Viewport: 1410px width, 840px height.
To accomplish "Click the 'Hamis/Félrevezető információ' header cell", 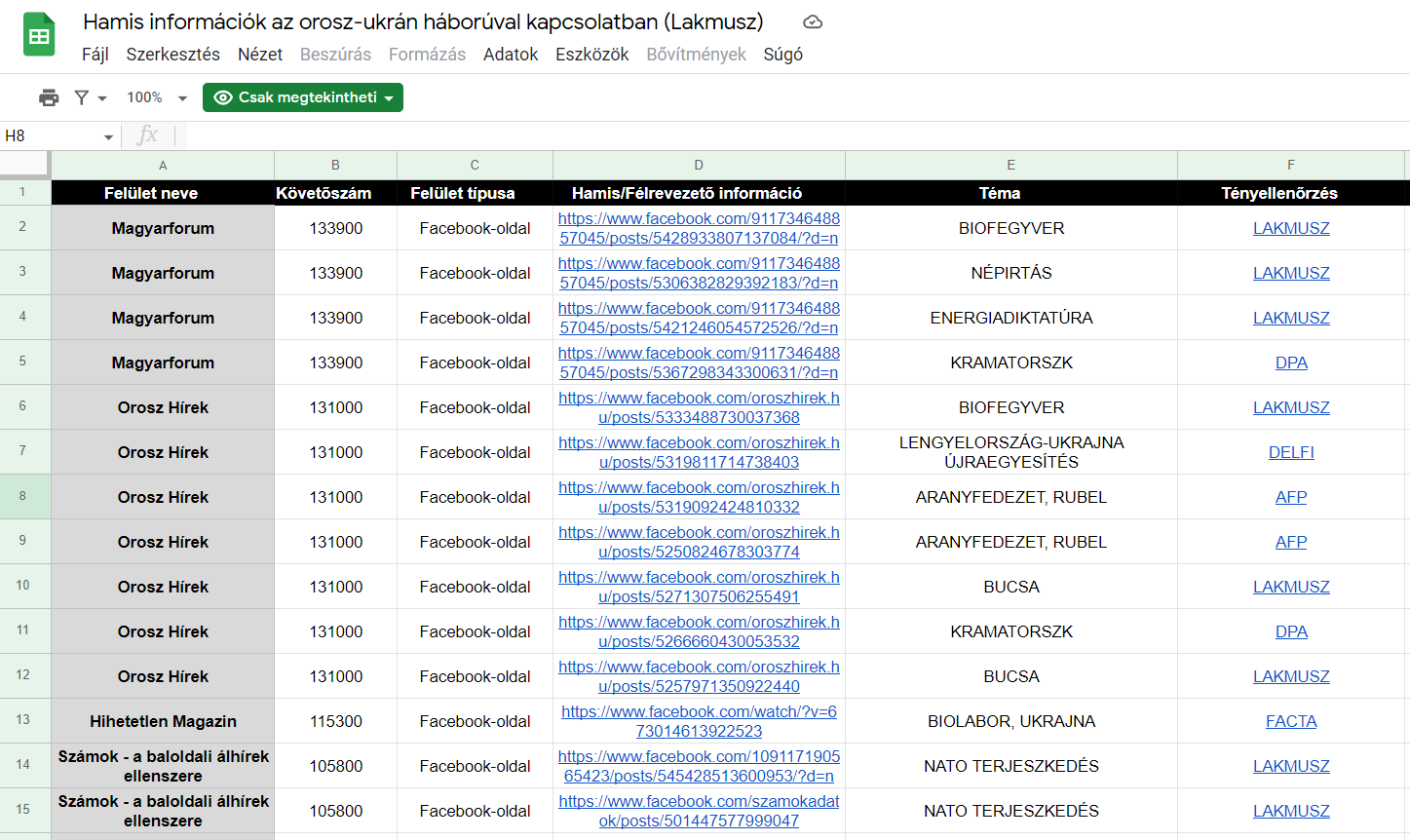I will coord(699,193).
